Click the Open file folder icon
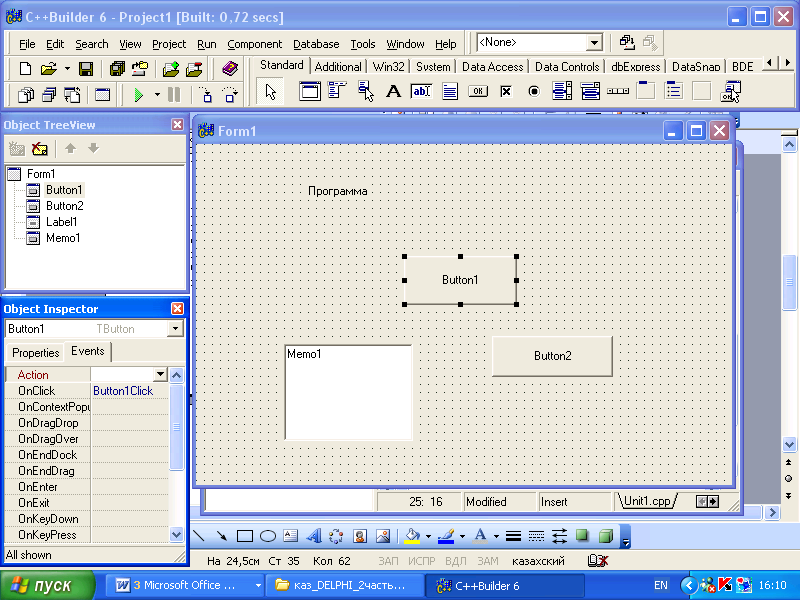 click(48, 68)
